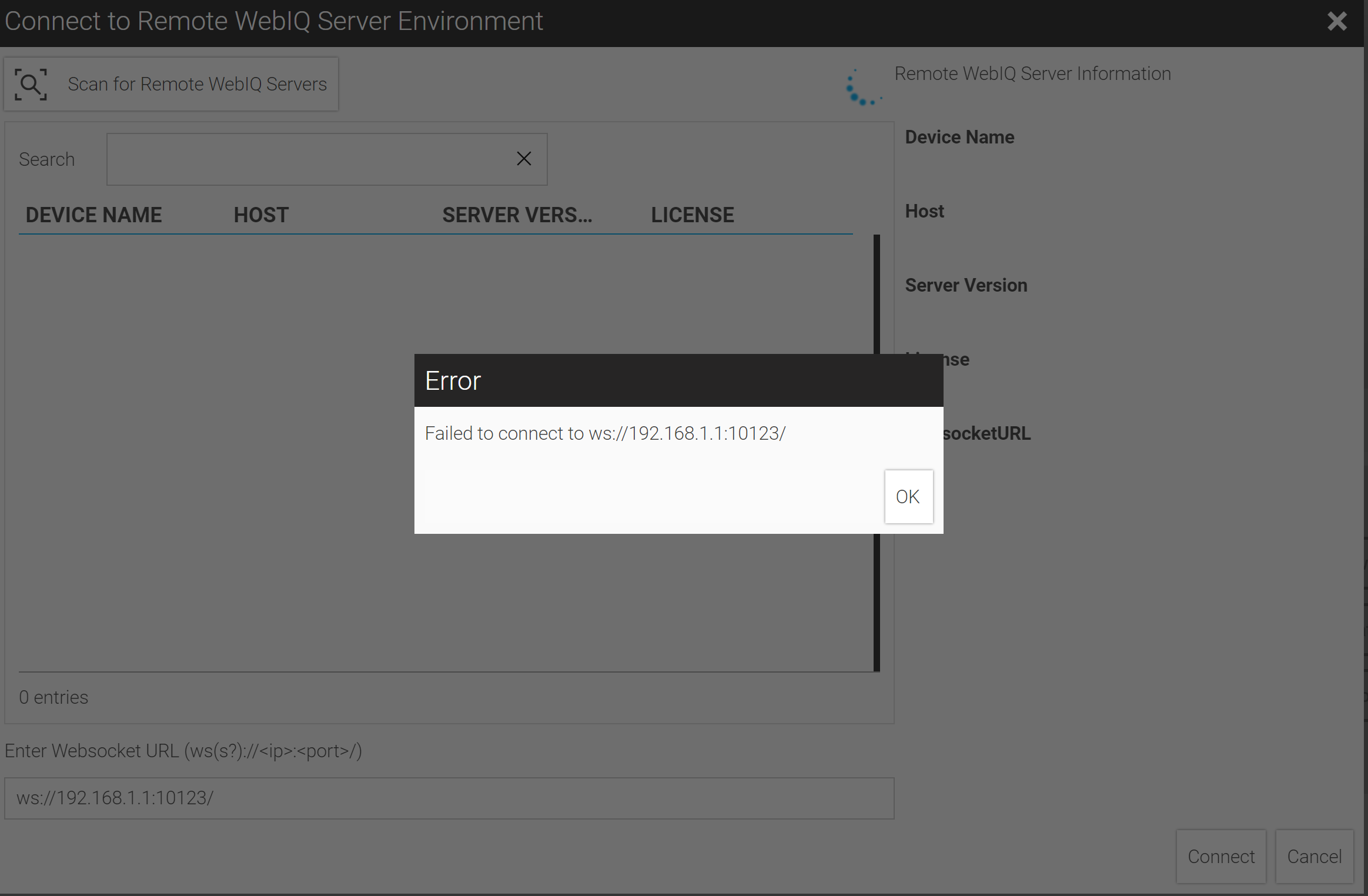The width and height of the screenshot is (1368, 896).
Task: Sort by HOST column header
Action: (261, 215)
